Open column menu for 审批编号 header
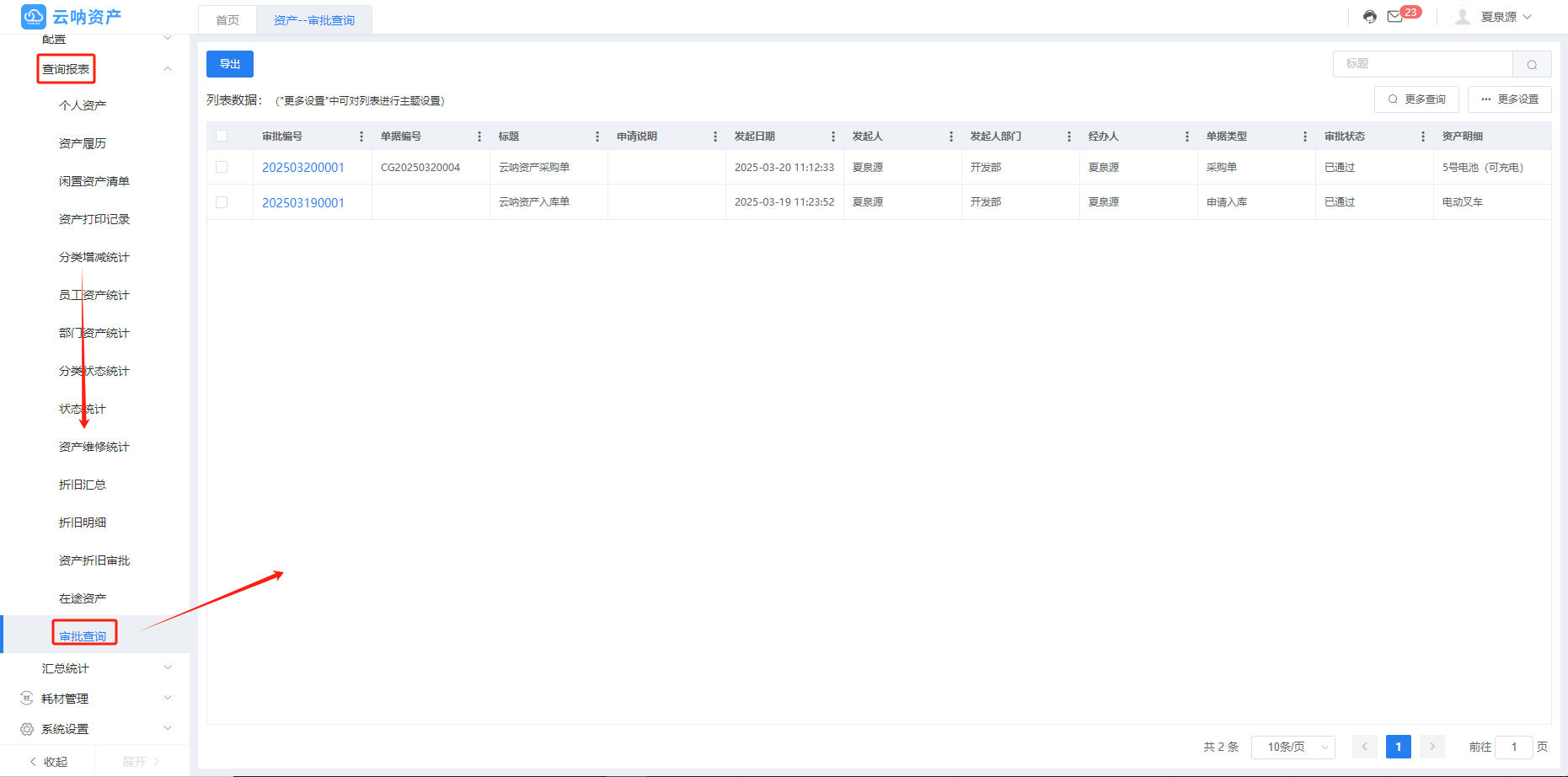This screenshot has height=777, width=1568. pos(361,137)
